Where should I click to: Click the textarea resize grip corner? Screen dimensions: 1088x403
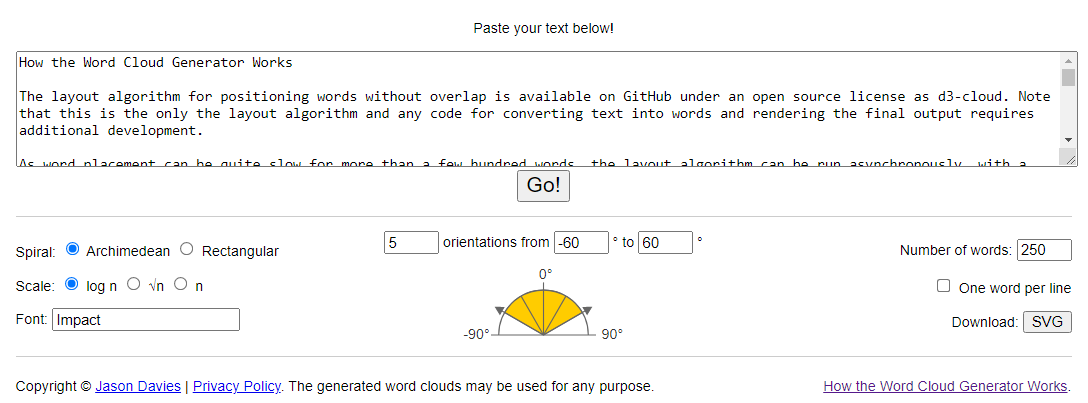pos(1070,159)
